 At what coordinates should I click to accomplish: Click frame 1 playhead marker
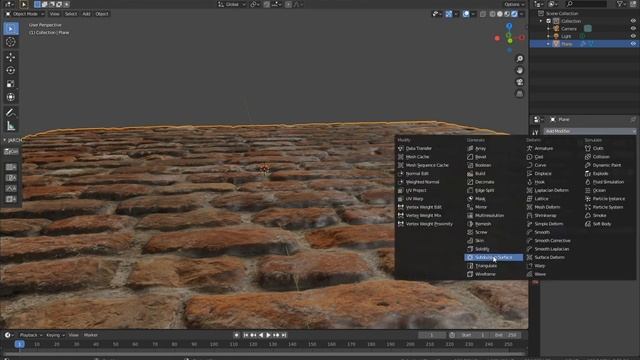click(x=19, y=344)
